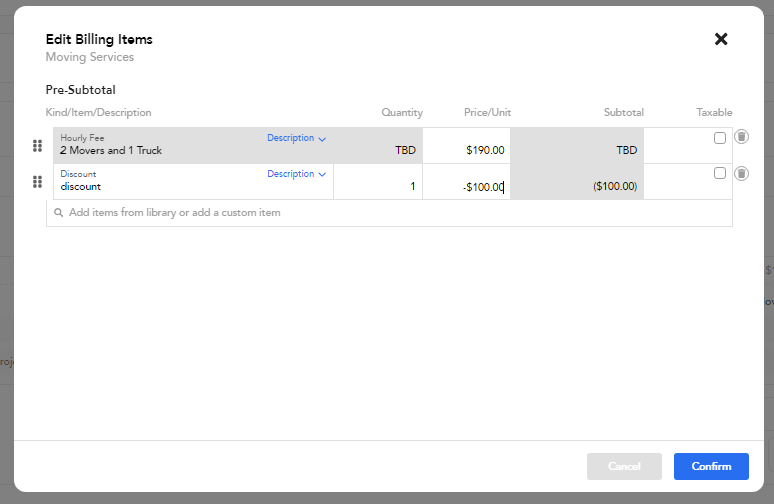This screenshot has width=774, height=504.
Task: Click the TBD subtotal of Hourly Fee
Action: tap(626, 151)
